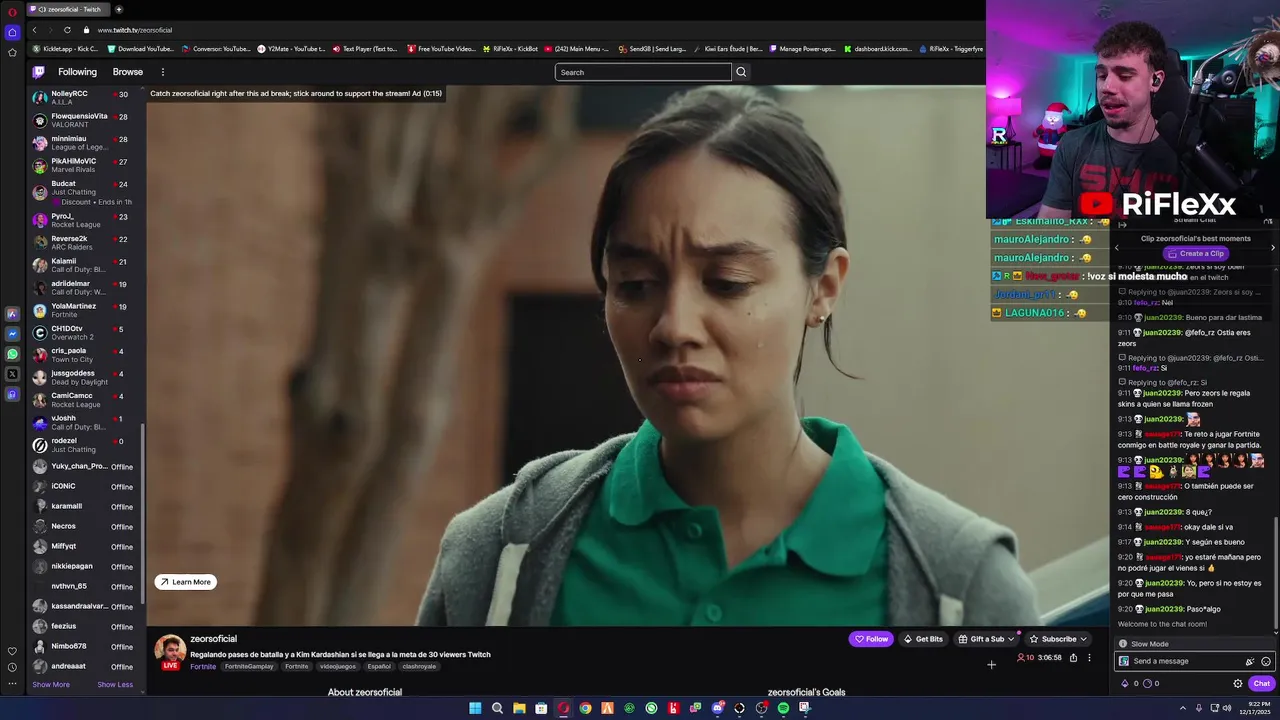The height and width of the screenshot is (720, 1280).
Task: Click Show More followed channels
Action: tap(51, 684)
